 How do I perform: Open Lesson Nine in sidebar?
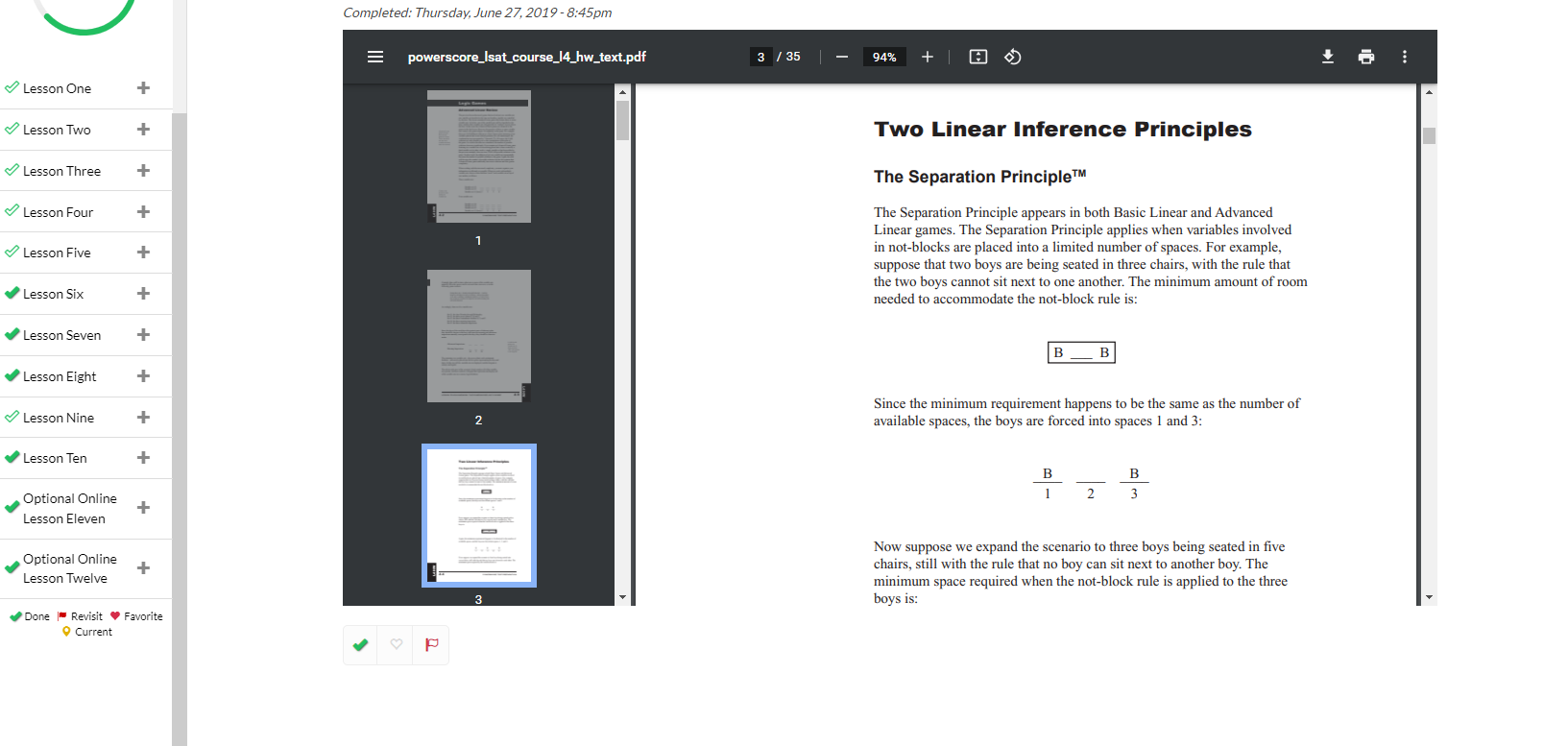59,418
